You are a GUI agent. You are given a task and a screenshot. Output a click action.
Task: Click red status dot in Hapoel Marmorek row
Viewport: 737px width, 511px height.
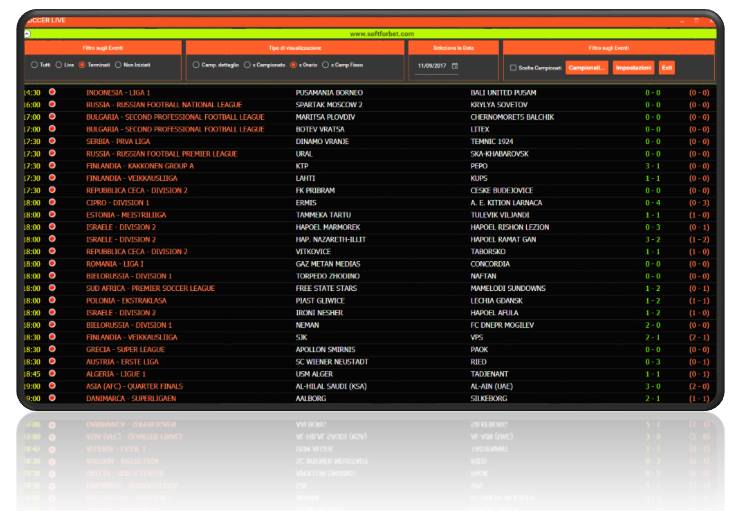[x=52, y=227]
